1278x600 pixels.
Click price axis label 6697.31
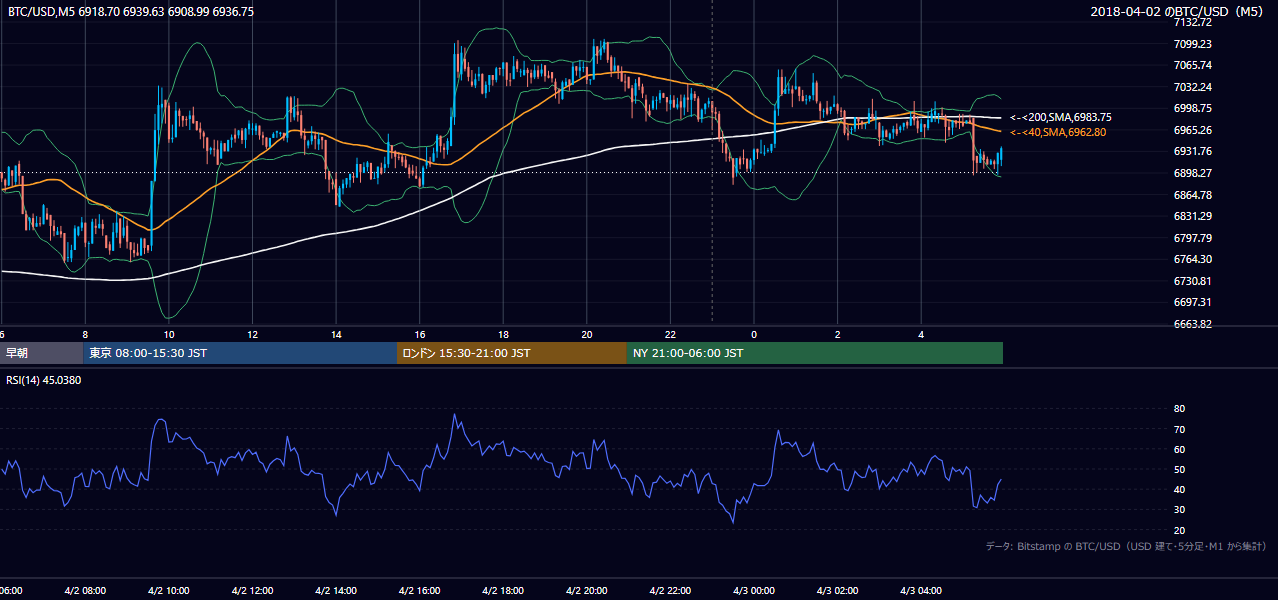(x=1192, y=302)
